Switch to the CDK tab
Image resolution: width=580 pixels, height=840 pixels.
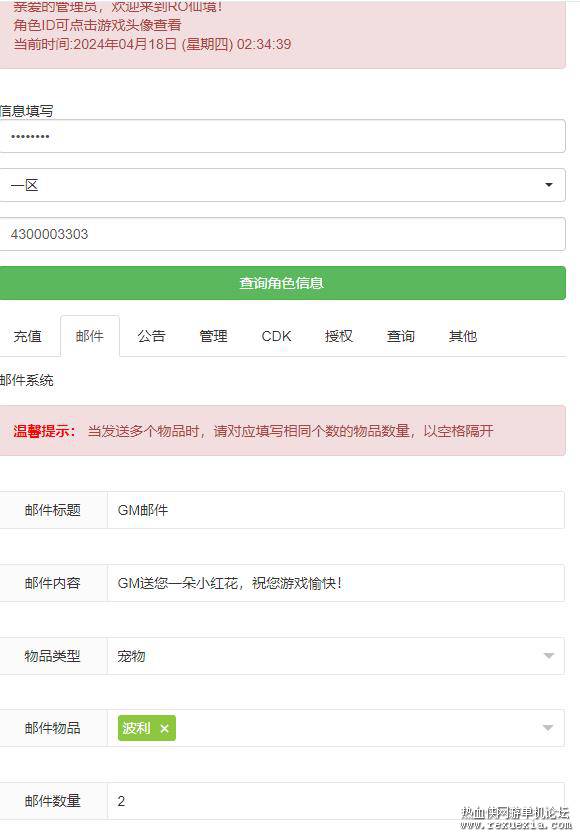pyautogui.click(x=276, y=336)
